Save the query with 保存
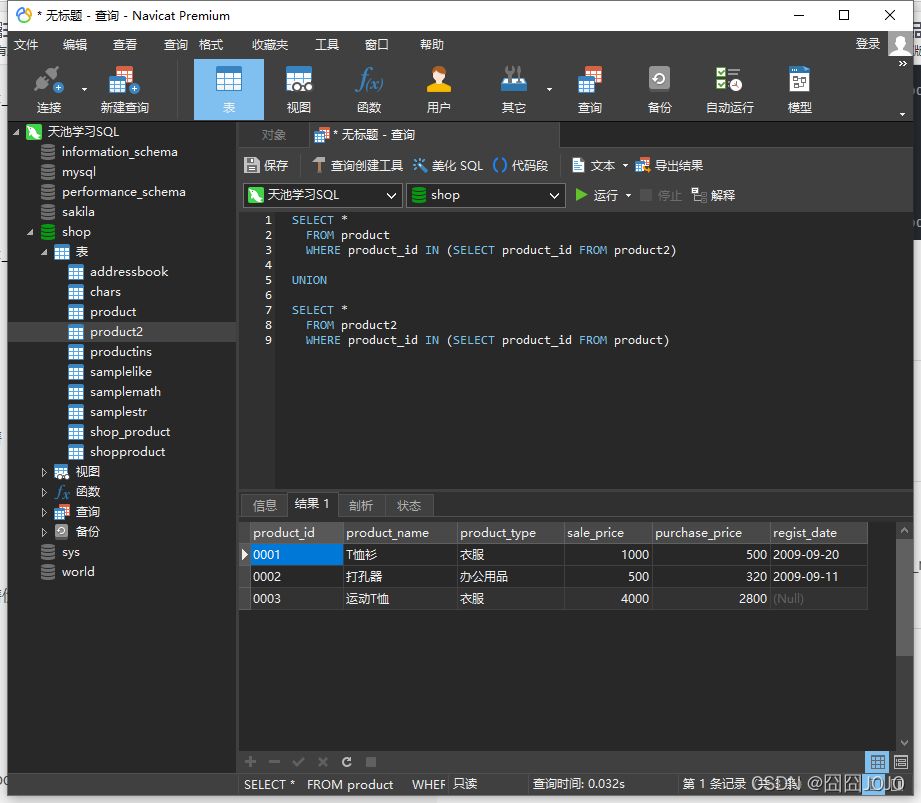 tap(266, 166)
